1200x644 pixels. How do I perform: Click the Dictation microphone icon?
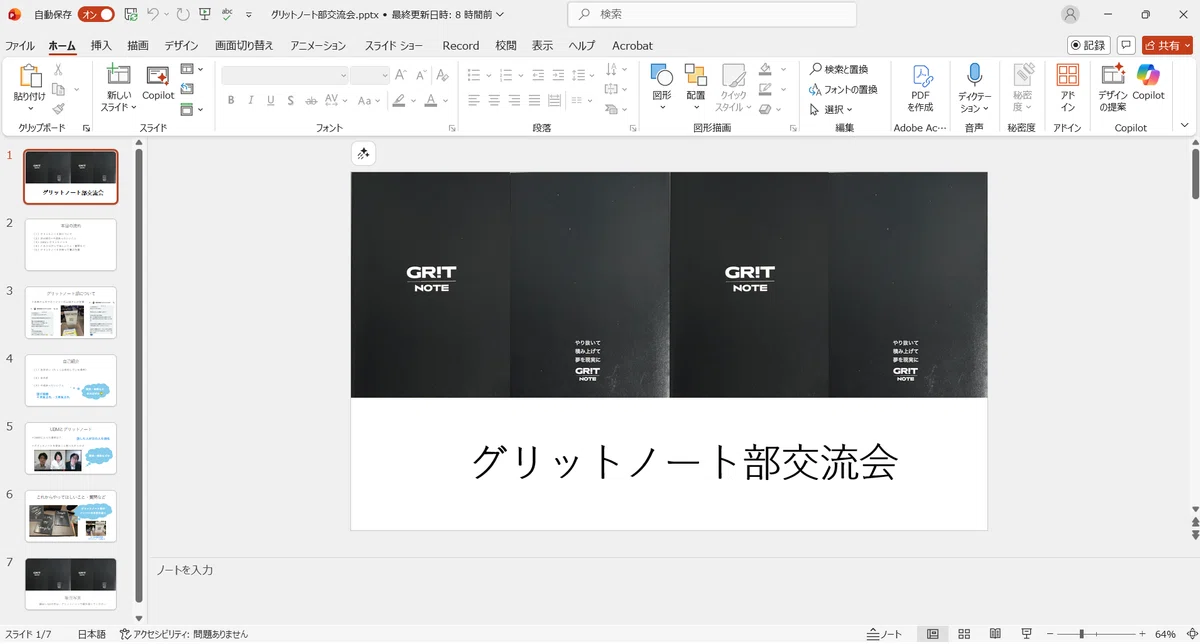(x=974, y=75)
